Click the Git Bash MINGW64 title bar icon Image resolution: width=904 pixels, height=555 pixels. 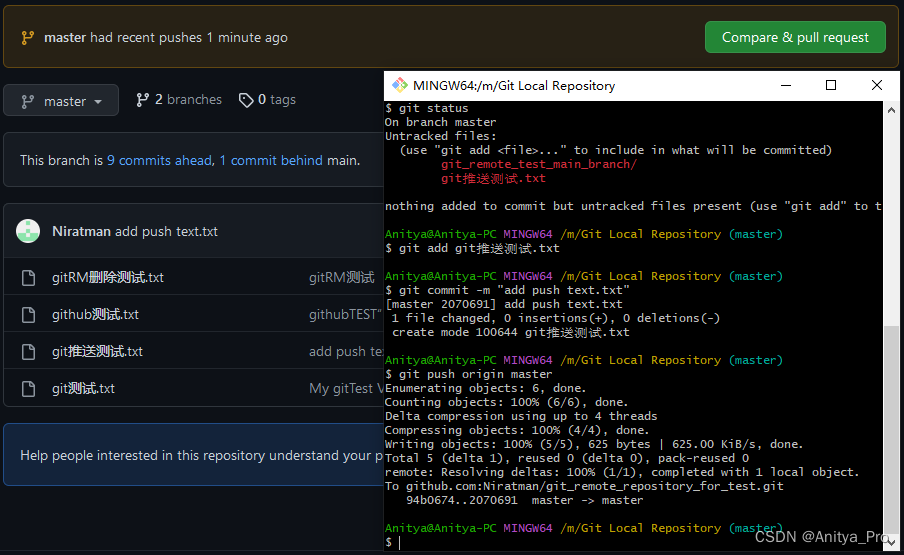(400, 85)
